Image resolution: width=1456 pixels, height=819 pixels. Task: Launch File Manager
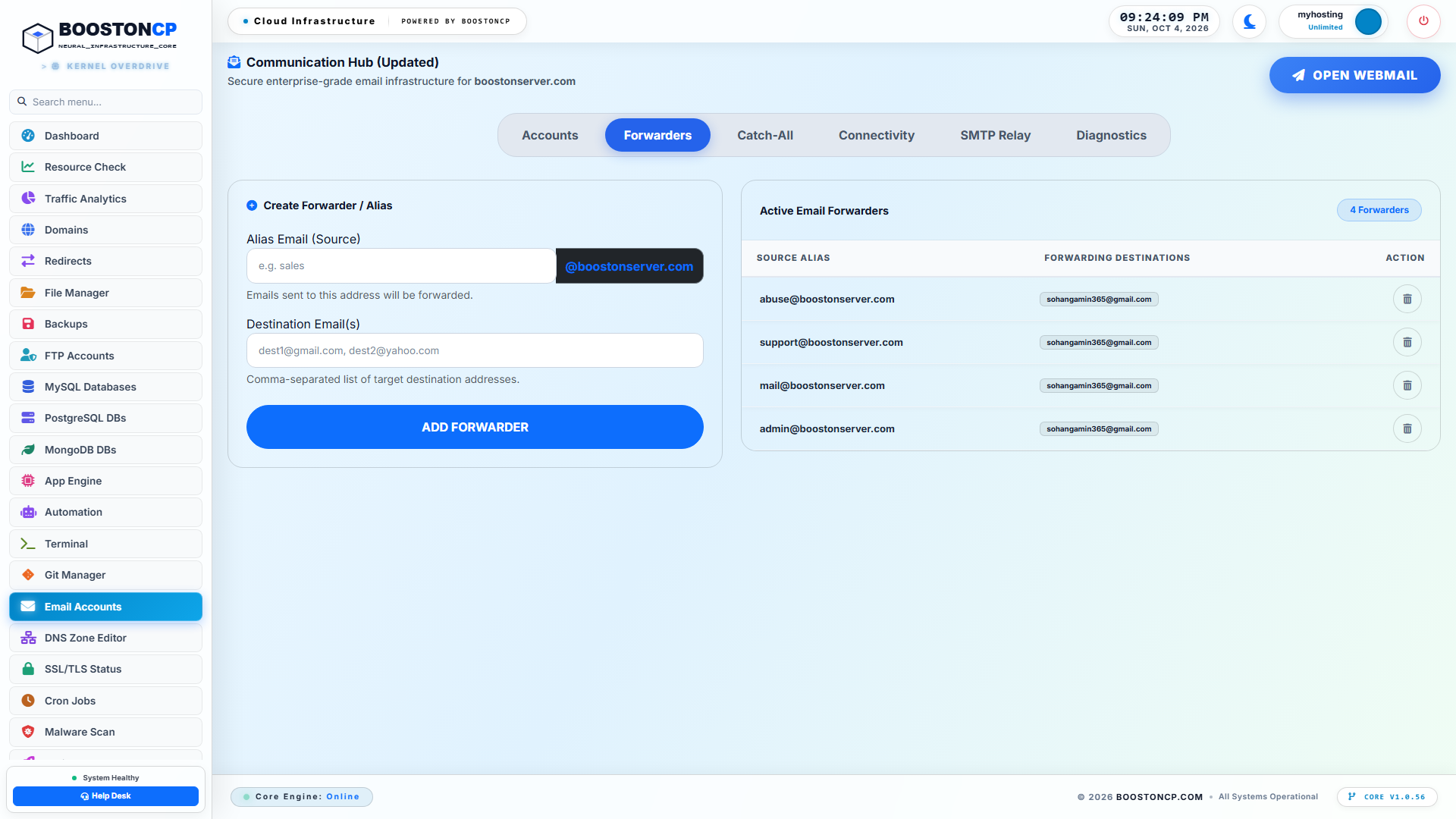point(105,293)
